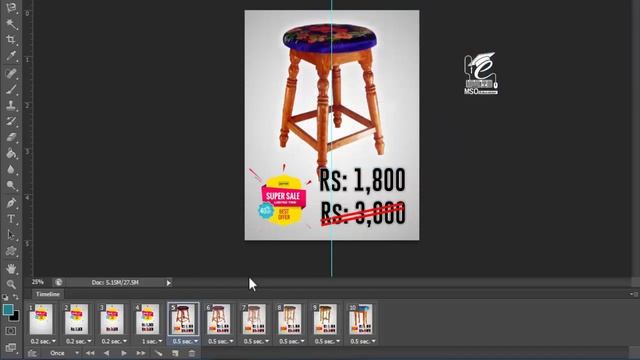Viewport: 640px width, 360px height.
Task: Click the tween animation frames icon
Action: 158,353
